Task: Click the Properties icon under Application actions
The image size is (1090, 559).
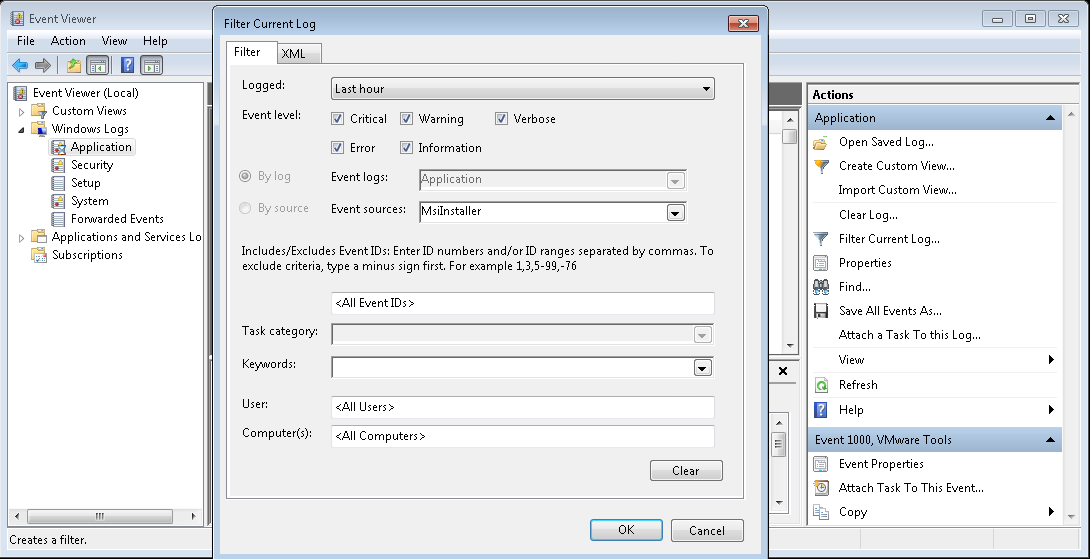Action: click(x=821, y=263)
